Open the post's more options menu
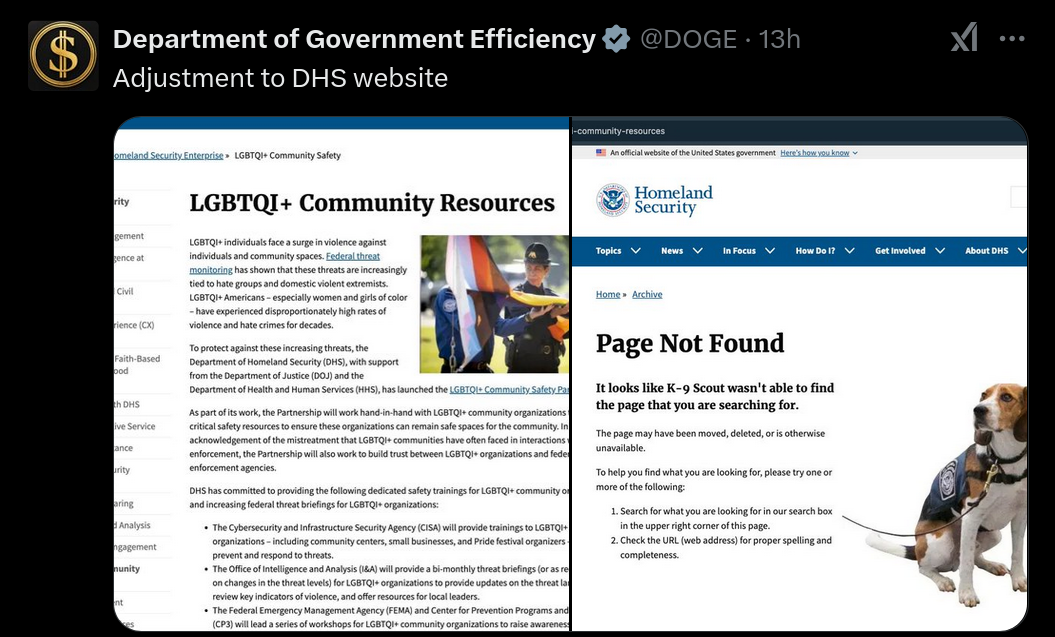 coord(1011,39)
